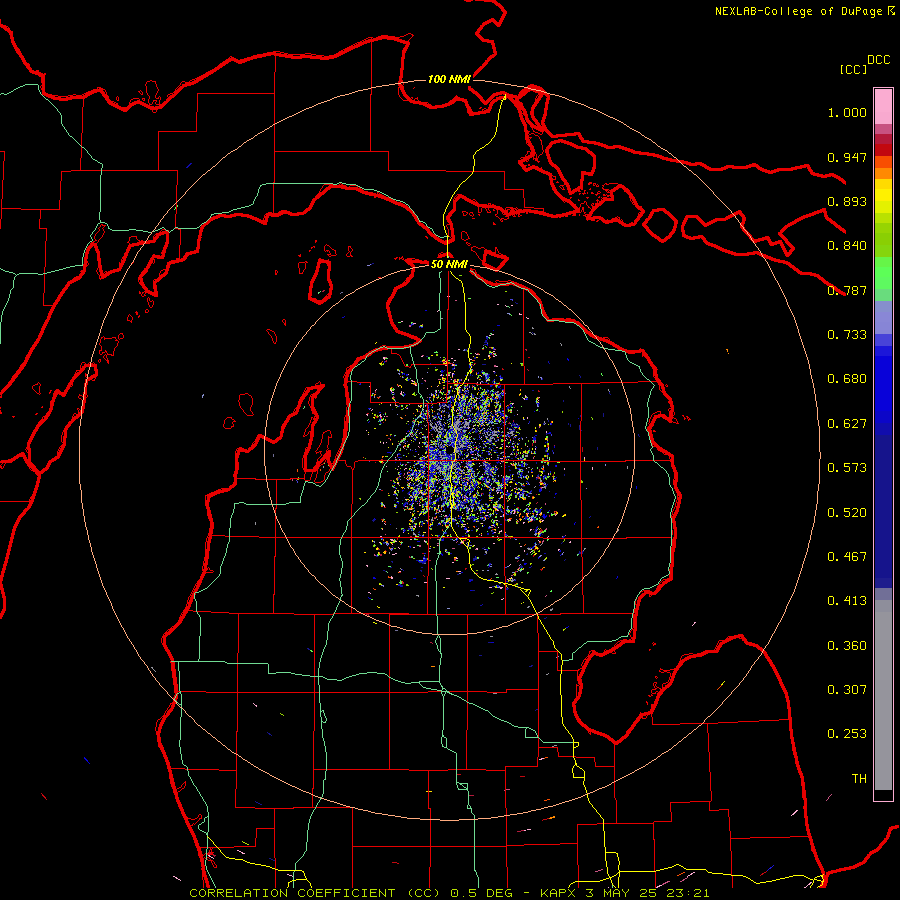The image size is (900, 900).
Task: Click the 0.413 legend value
Action: pos(847,601)
